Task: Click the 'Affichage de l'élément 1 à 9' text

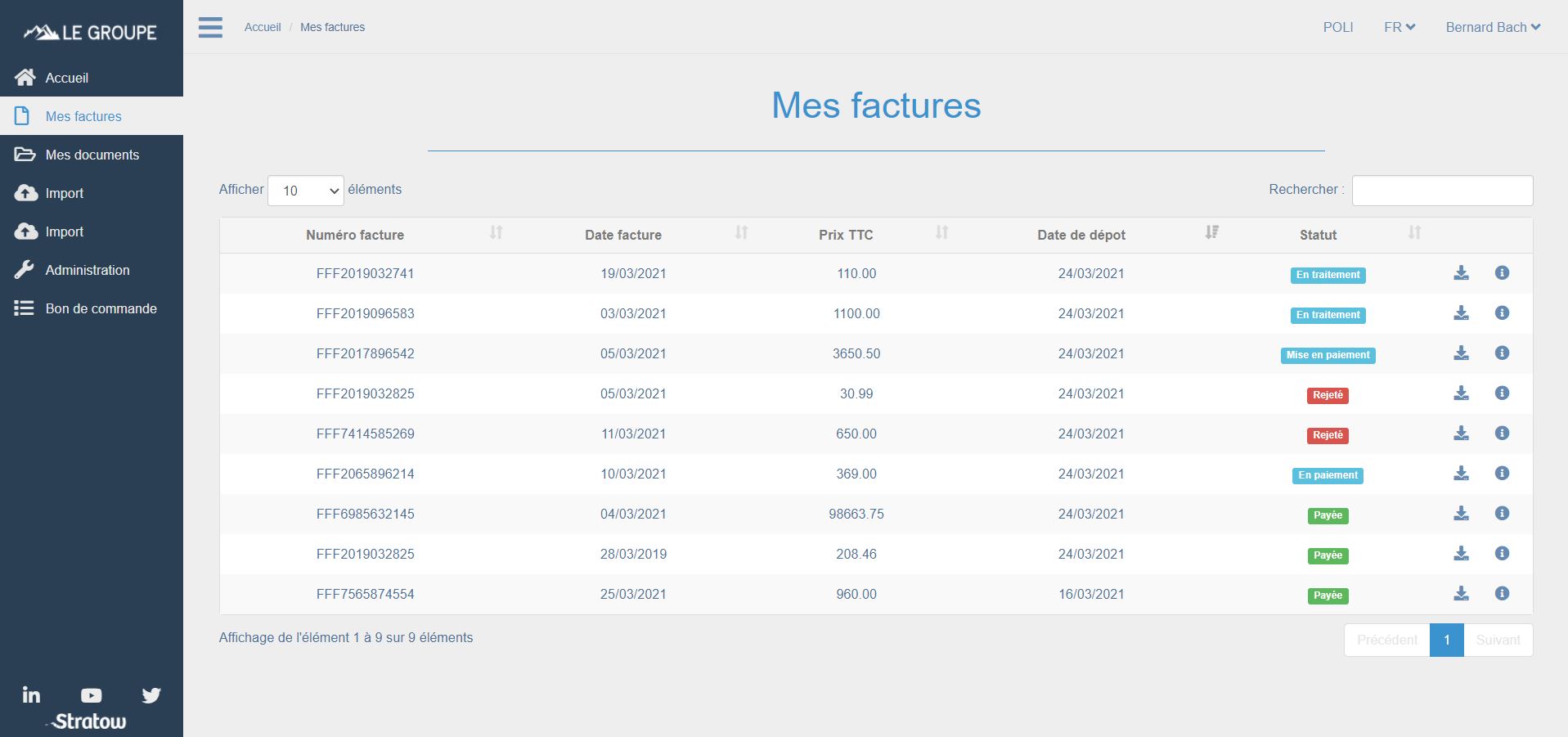Action: pyautogui.click(x=346, y=637)
